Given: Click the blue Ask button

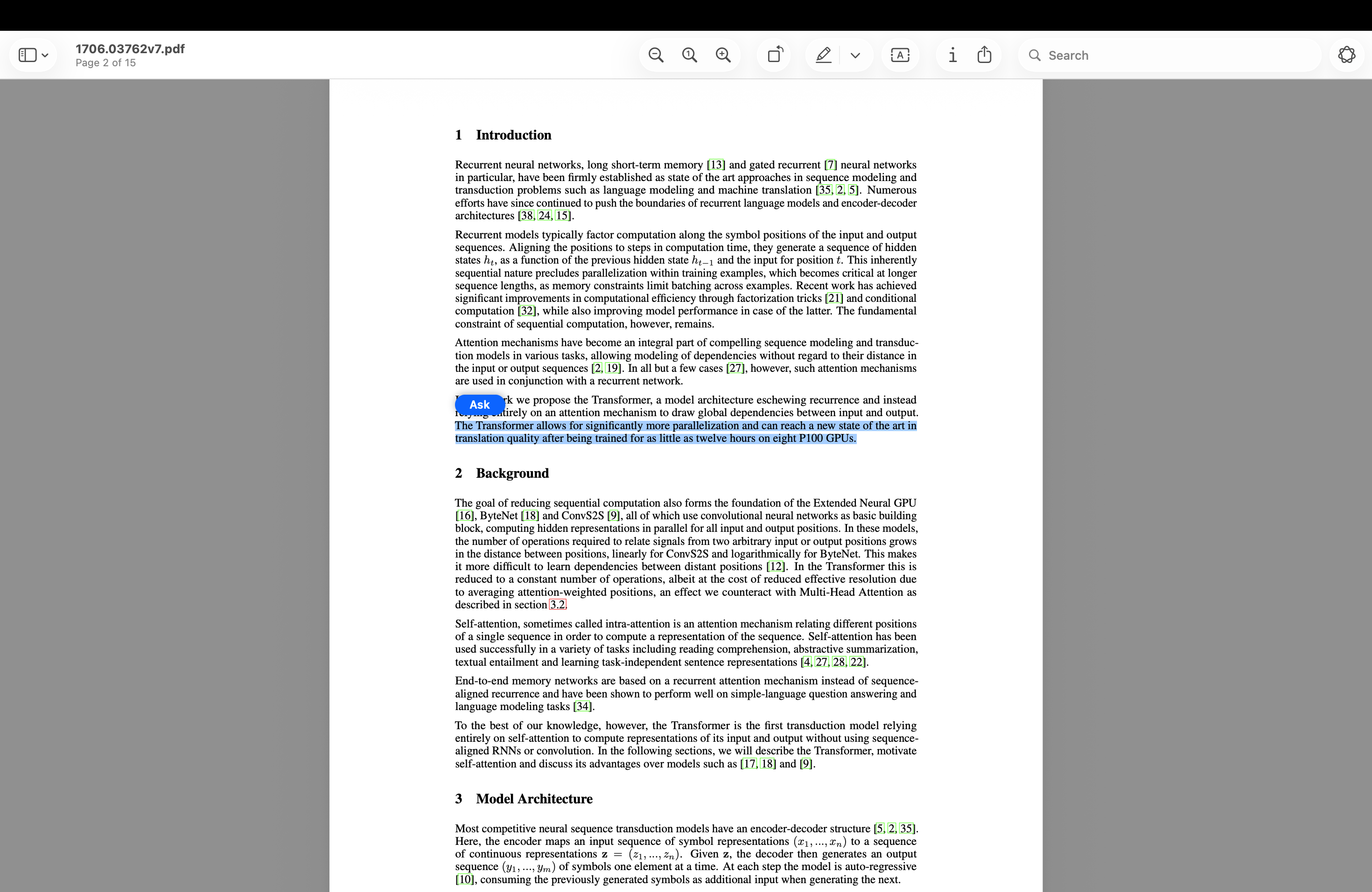Looking at the screenshot, I should pyautogui.click(x=479, y=404).
